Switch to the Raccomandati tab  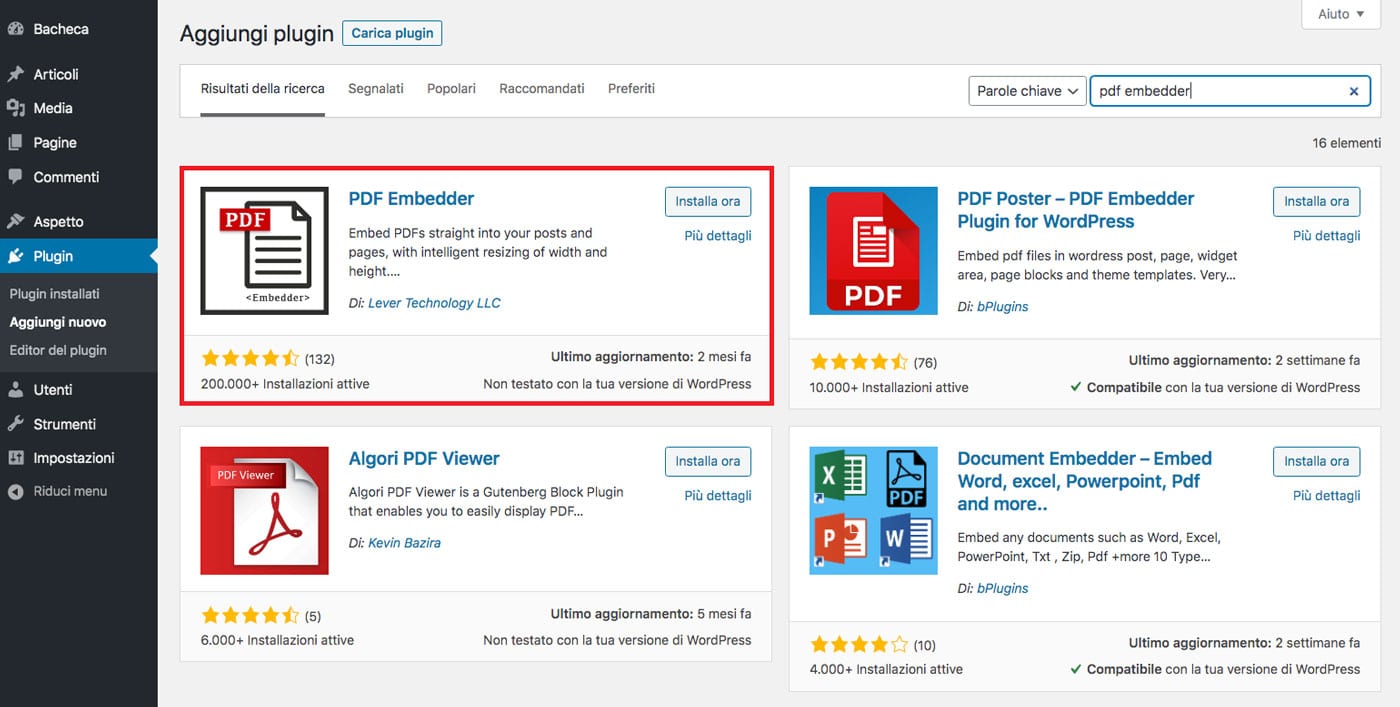(542, 89)
